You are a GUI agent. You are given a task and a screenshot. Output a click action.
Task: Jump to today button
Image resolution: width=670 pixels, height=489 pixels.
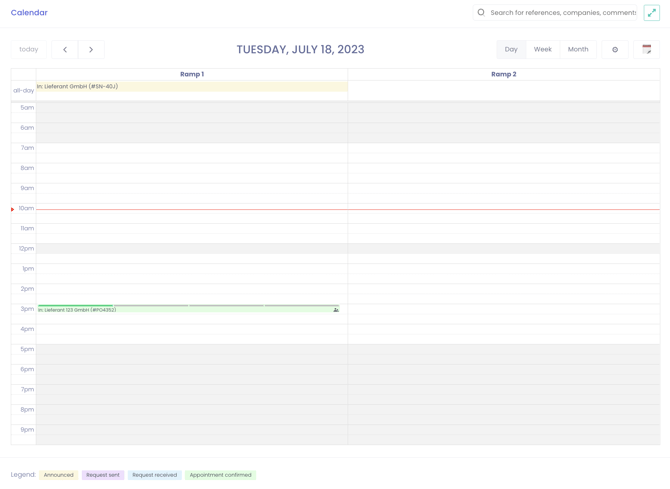[29, 49]
